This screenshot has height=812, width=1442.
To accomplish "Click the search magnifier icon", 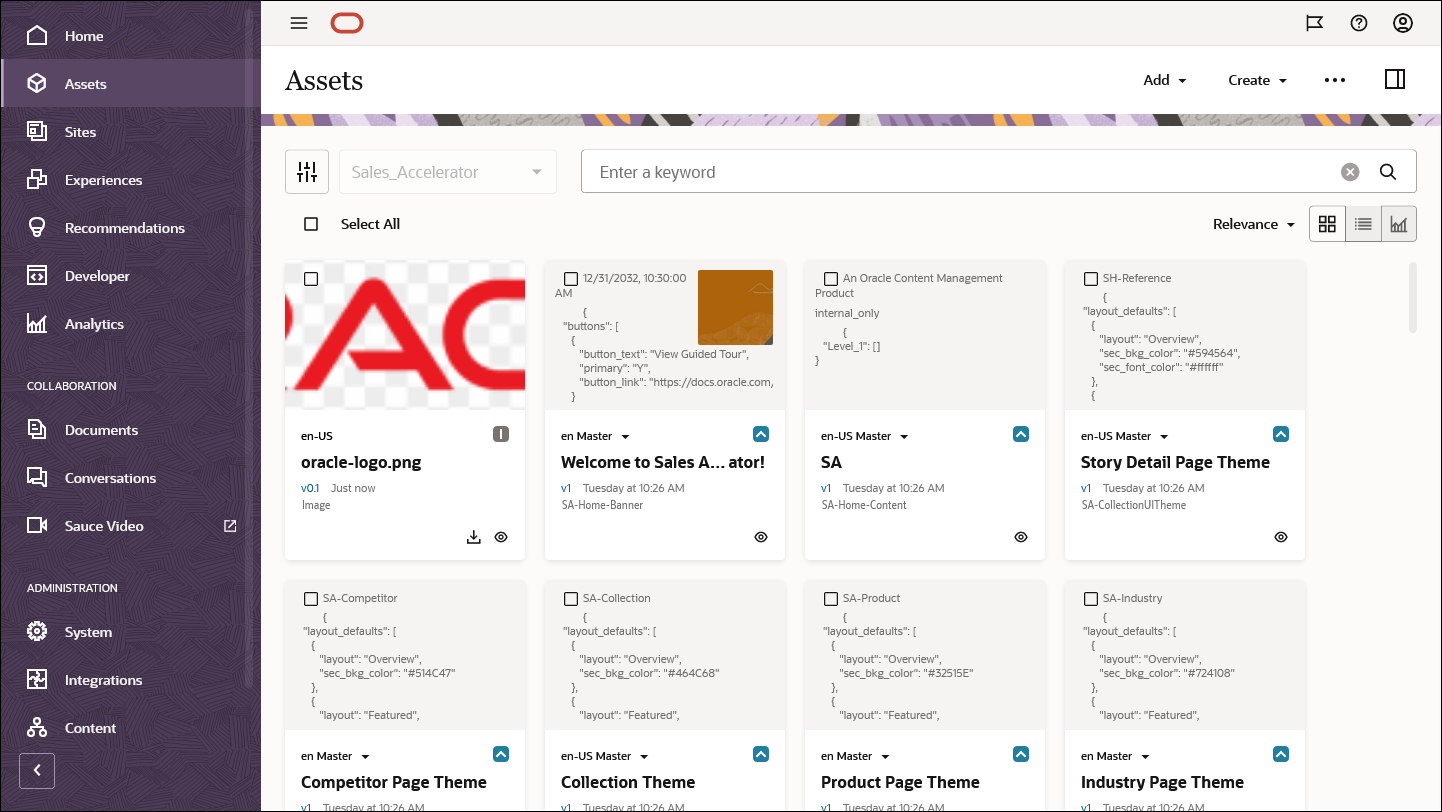I will 1388,171.
